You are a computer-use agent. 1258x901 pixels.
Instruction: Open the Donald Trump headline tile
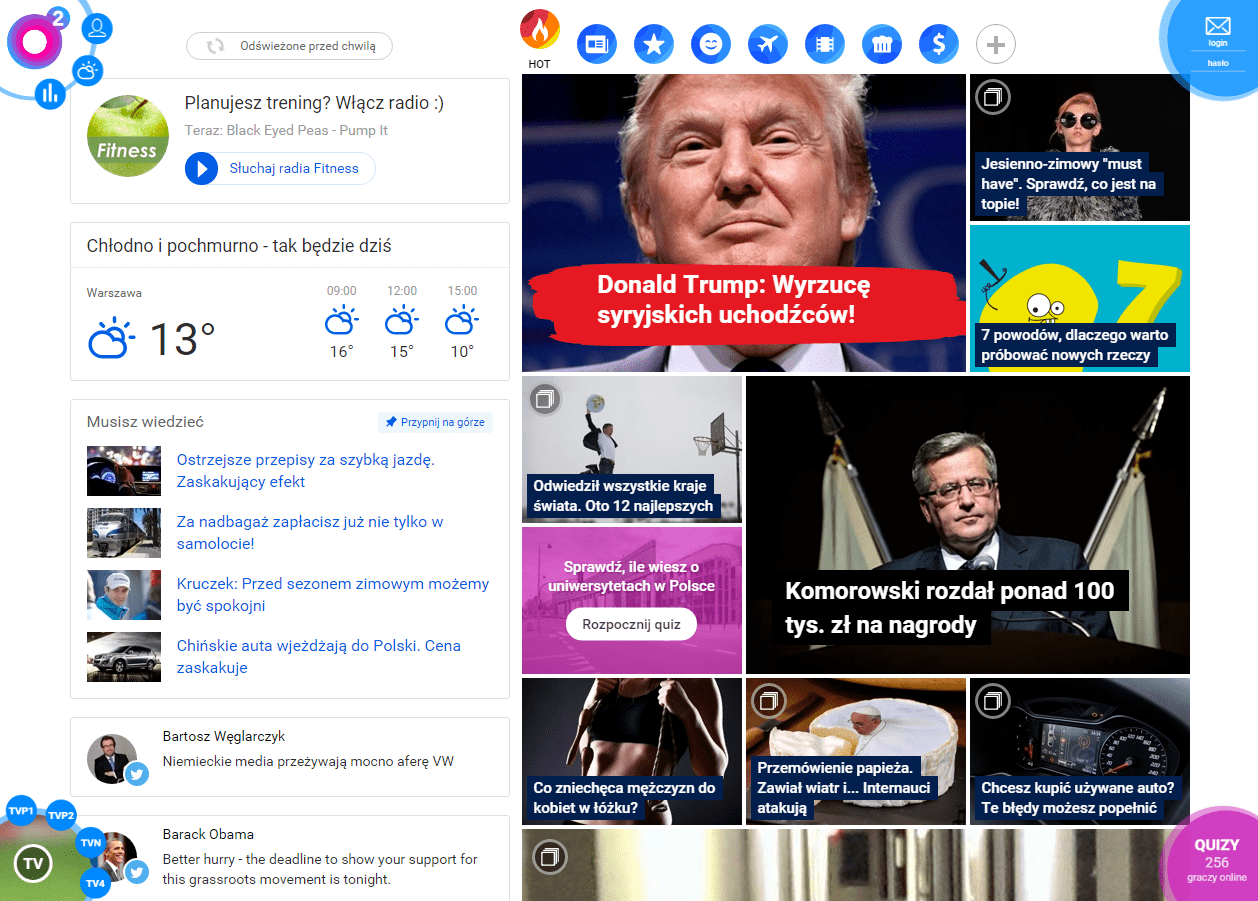click(744, 223)
